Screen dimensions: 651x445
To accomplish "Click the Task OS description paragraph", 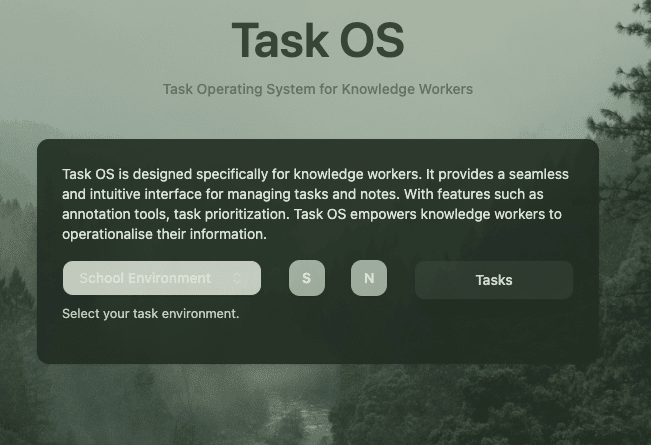I will [316, 204].
